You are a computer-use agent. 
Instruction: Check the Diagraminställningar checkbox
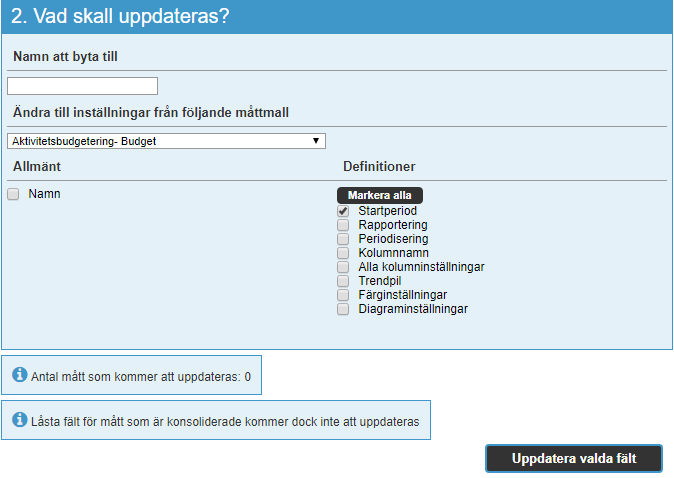click(343, 309)
